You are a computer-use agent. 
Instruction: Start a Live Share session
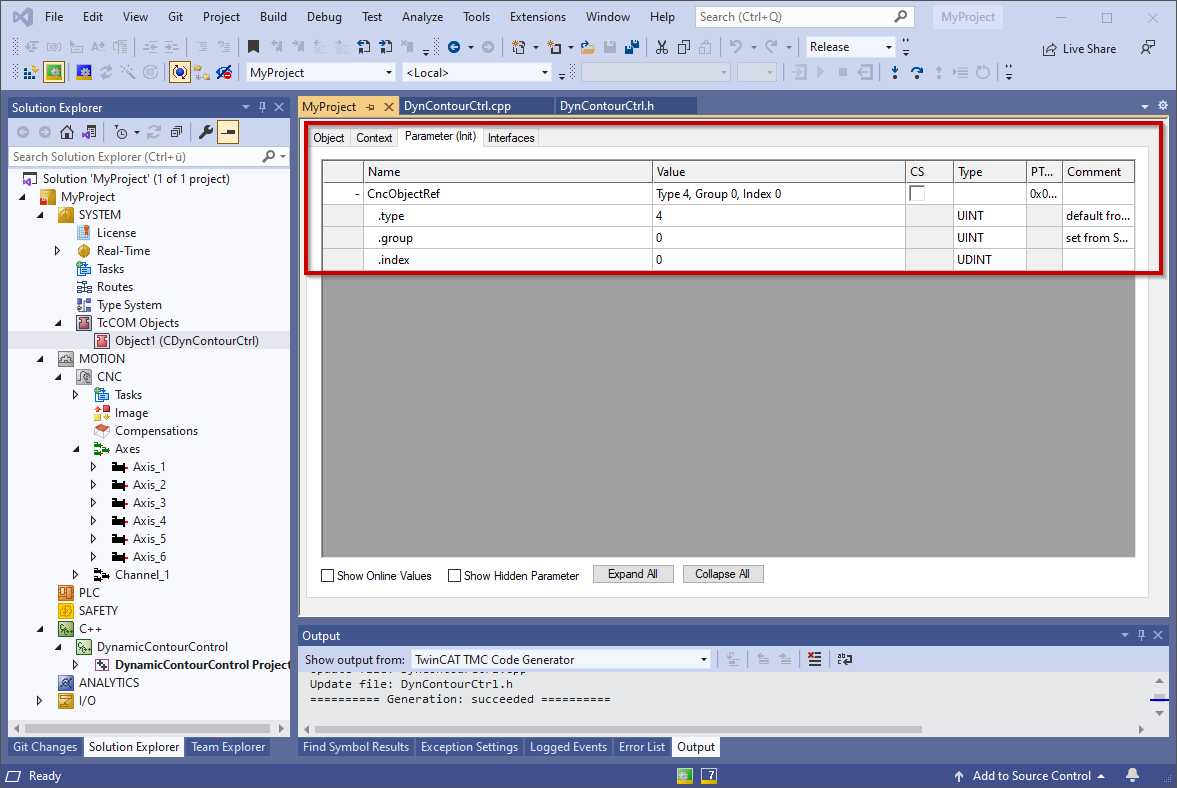pyautogui.click(x=1079, y=48)
